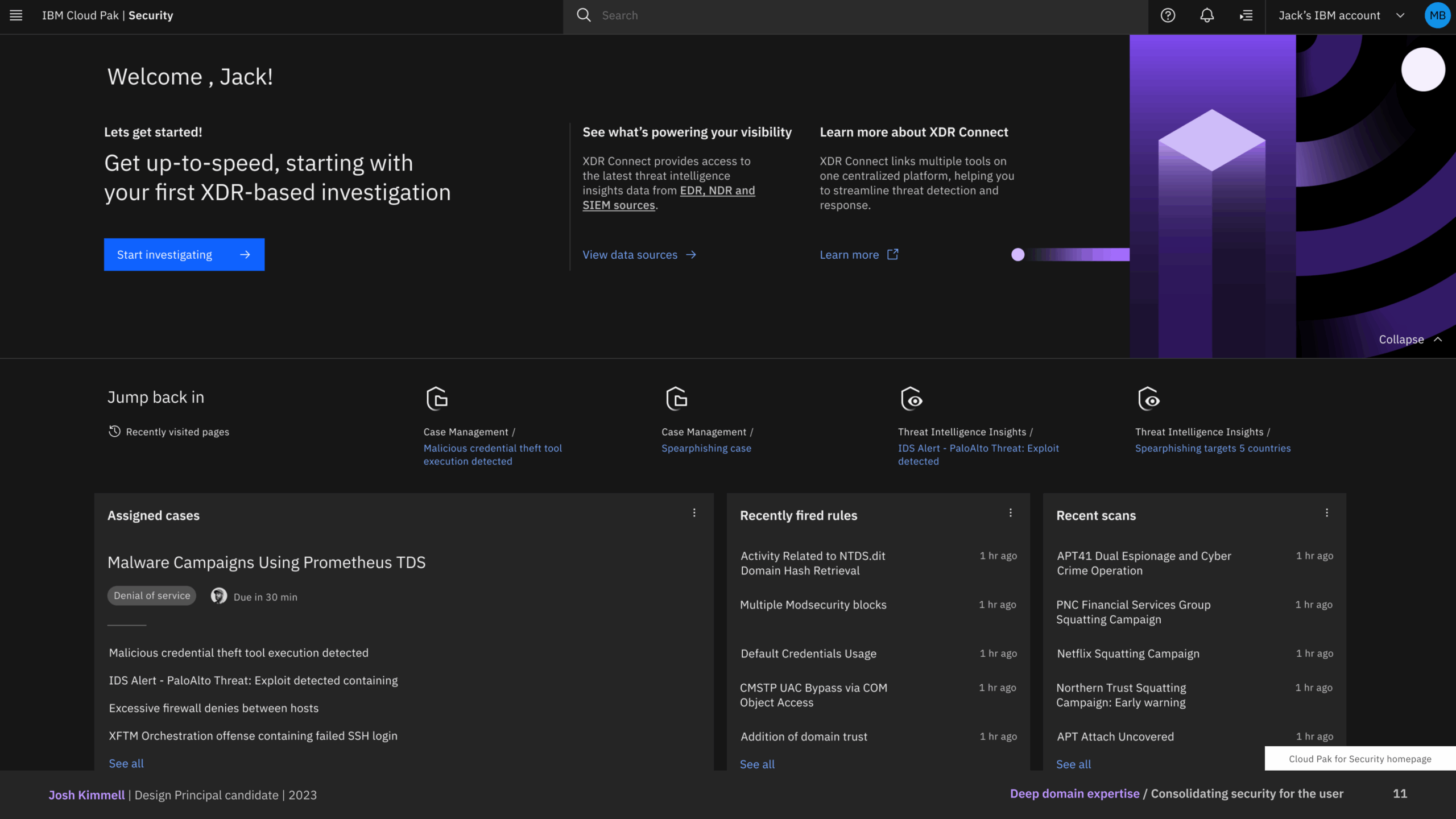Click the slider dot on purple graphic
1456x819 pixels.
tap(1018, 255)
